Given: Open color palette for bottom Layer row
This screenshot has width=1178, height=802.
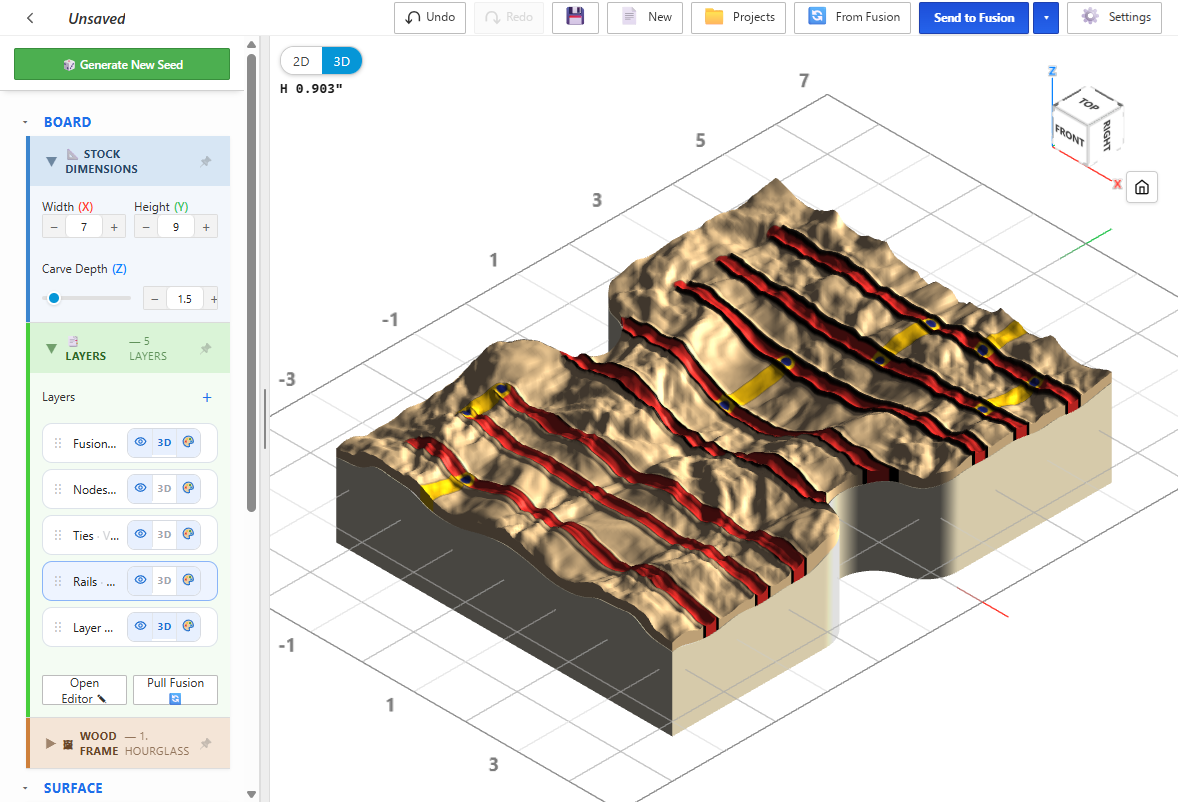Looking at the screenshot, I should point(189,626).
